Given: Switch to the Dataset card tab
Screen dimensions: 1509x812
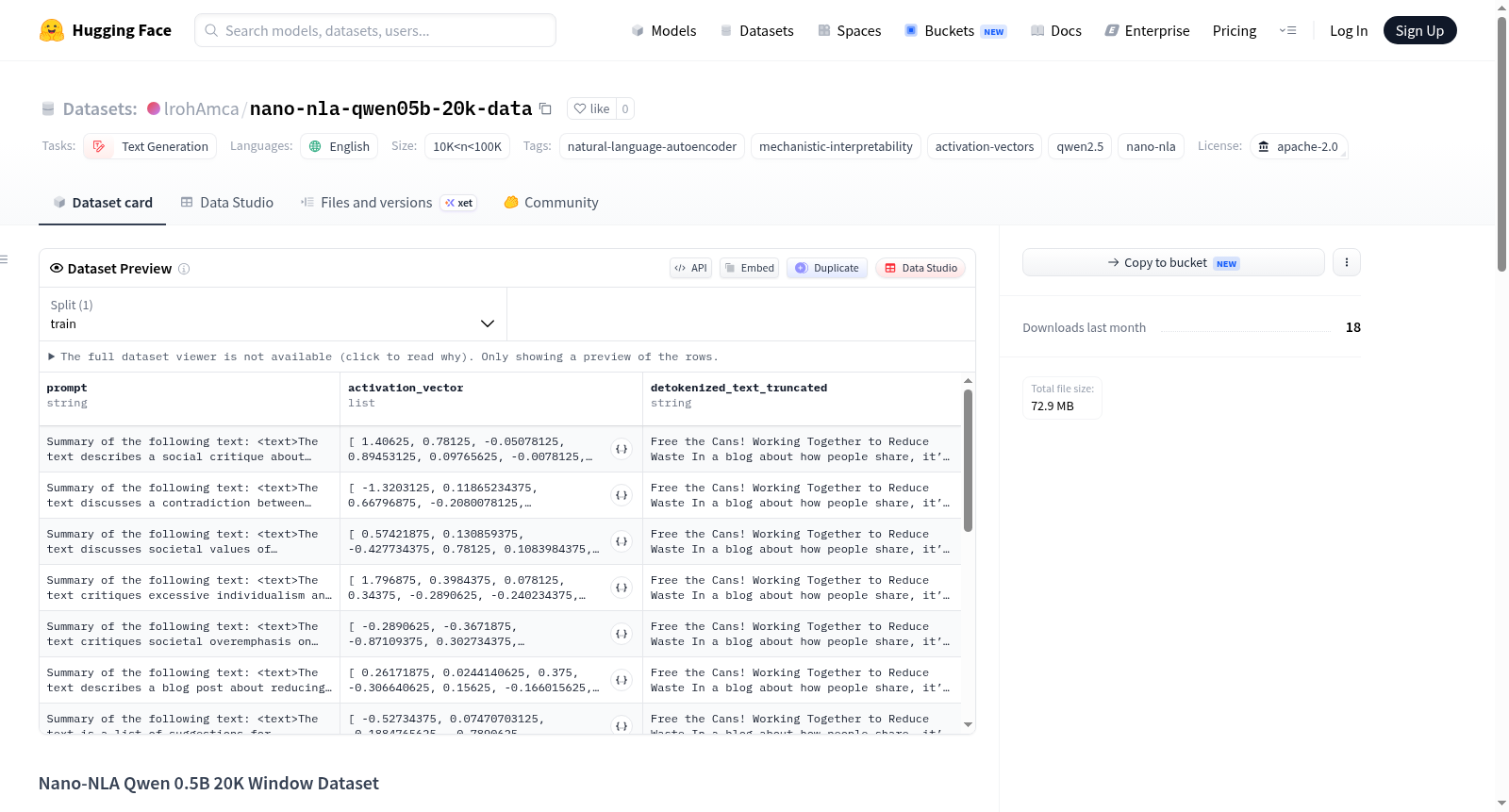Looking at the screenshot, I should pyautogui.click(x=102, y=203).
